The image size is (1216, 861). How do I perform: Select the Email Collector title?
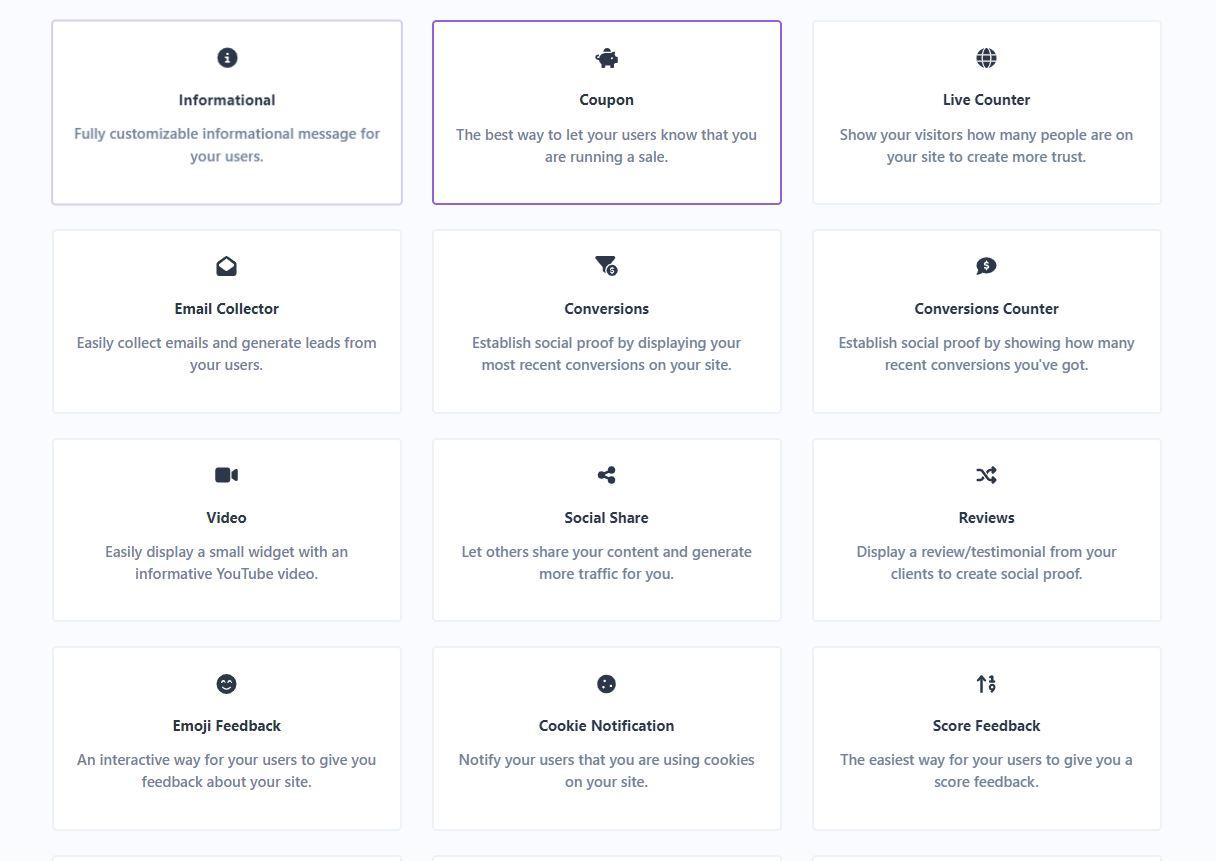227,309
